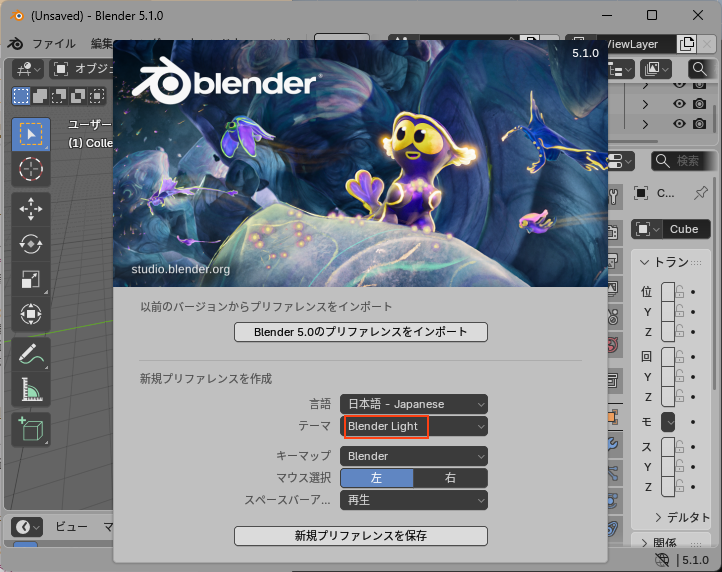
Task: Open the Render properties tab camera icon
Action: coord(613,232)
